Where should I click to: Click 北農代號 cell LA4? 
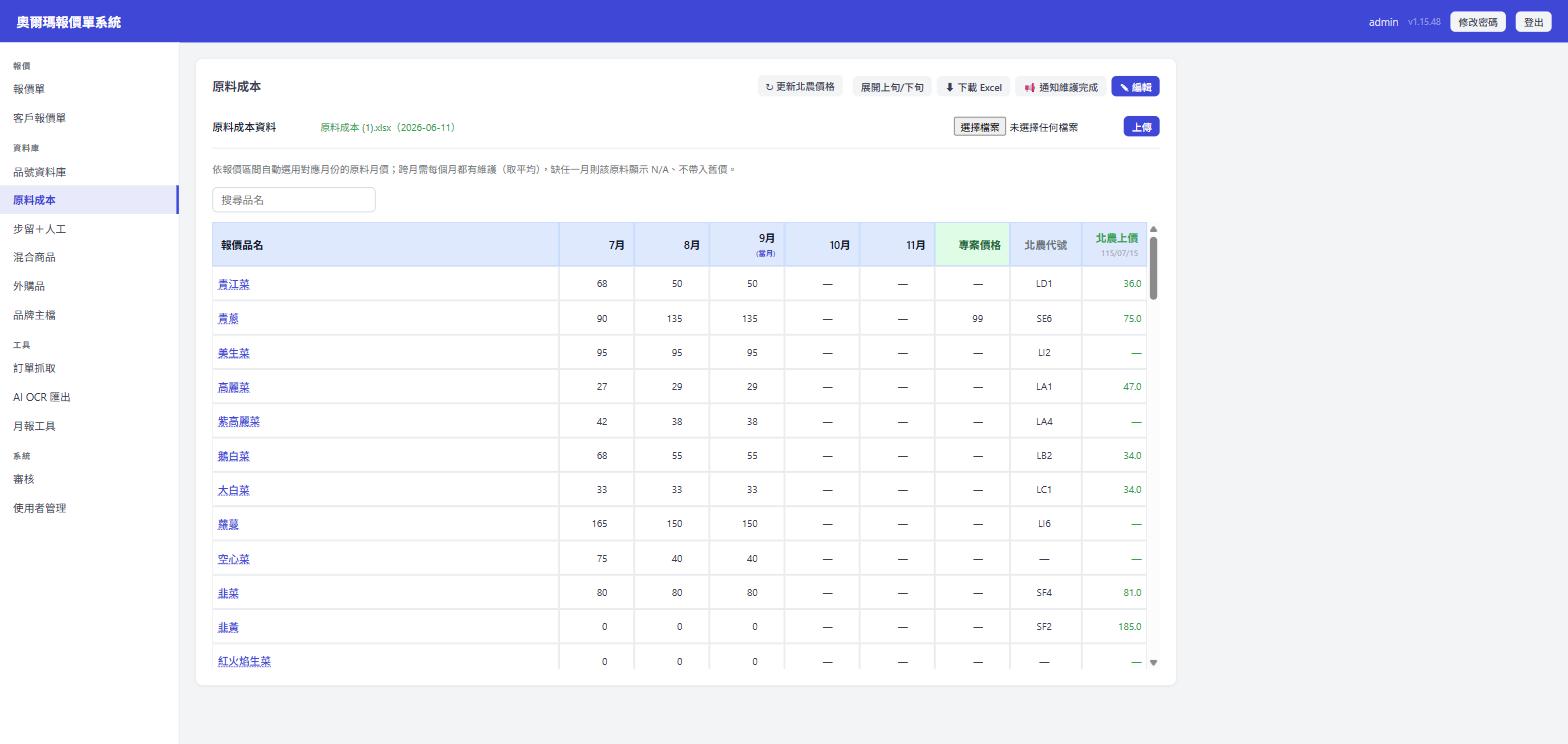[x=1044, y=422]
